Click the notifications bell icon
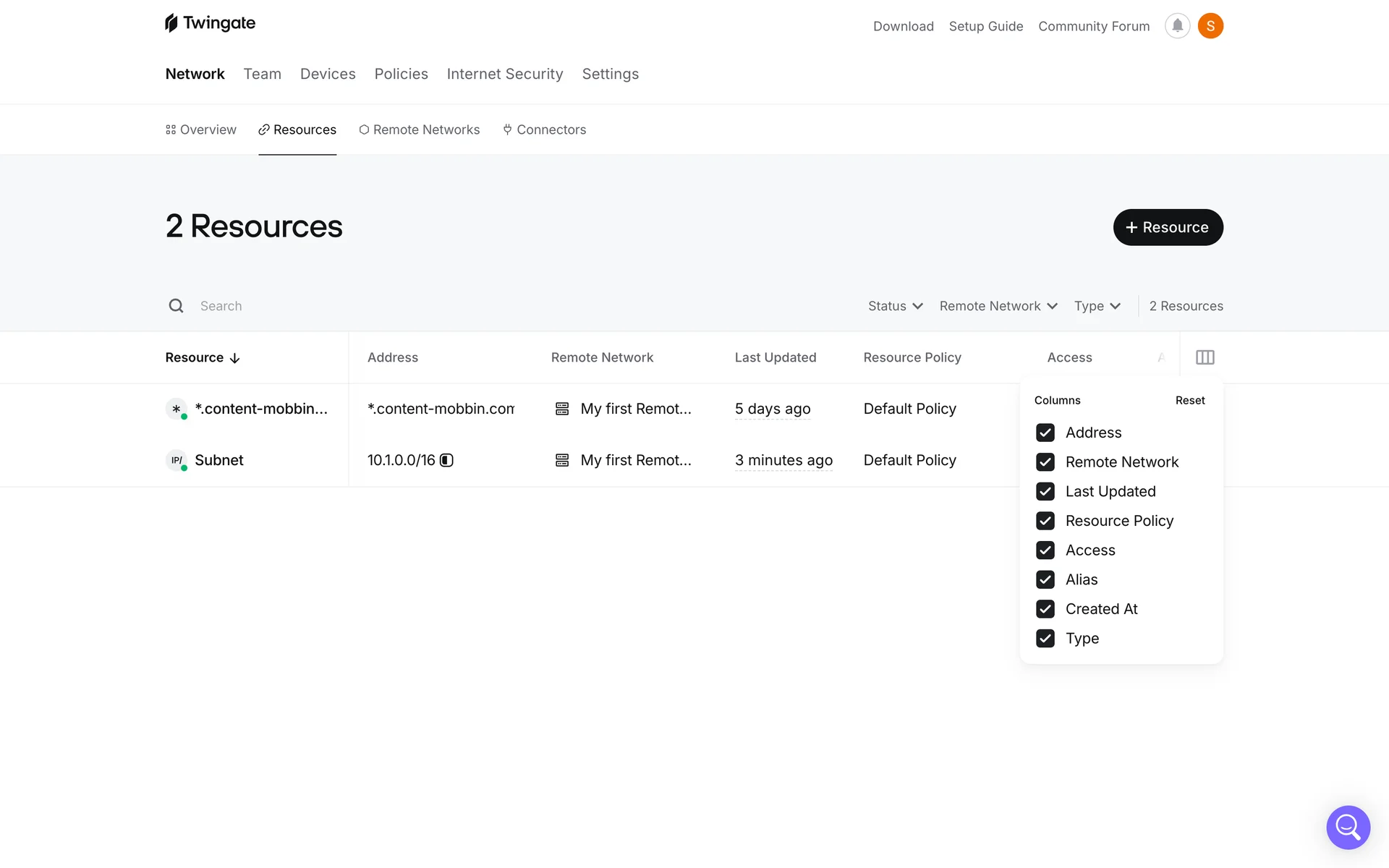Viewport: 1389px width, 868px height. [x=1177, y=26]
